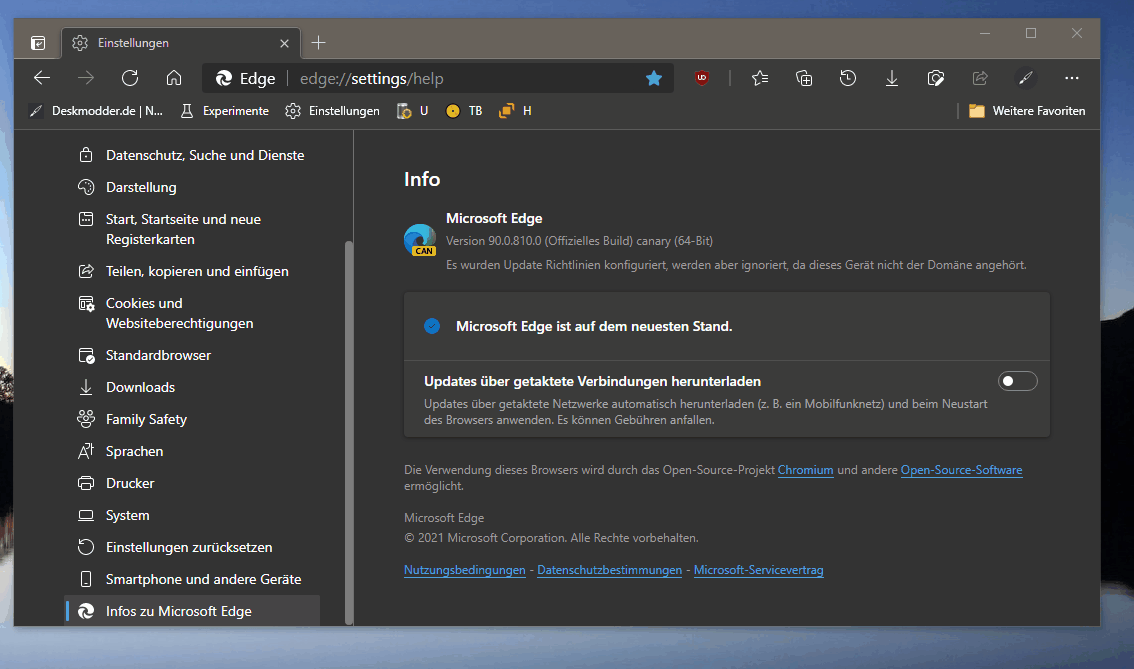The image size is (1134, 669).
Task: Open the TB favorite
Action: (x=464, y=111)
